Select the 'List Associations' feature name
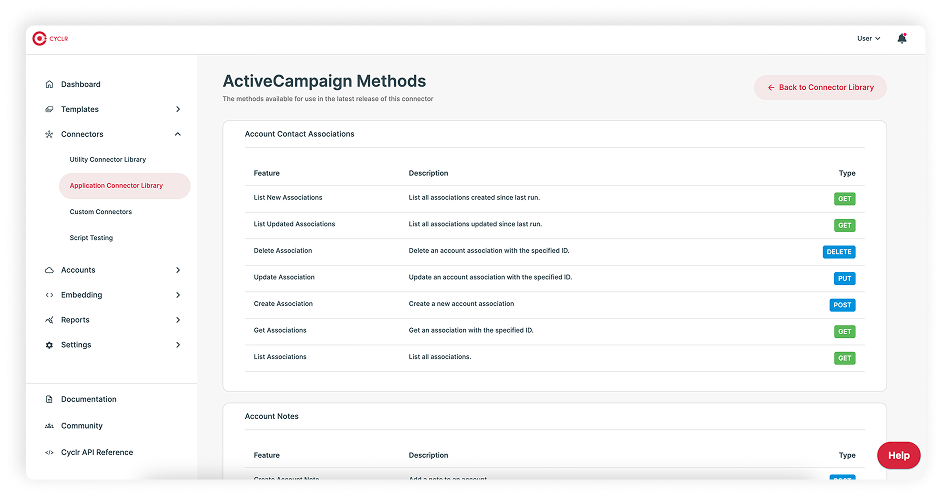This screenshot has height=495, width=941. point(280,356)
